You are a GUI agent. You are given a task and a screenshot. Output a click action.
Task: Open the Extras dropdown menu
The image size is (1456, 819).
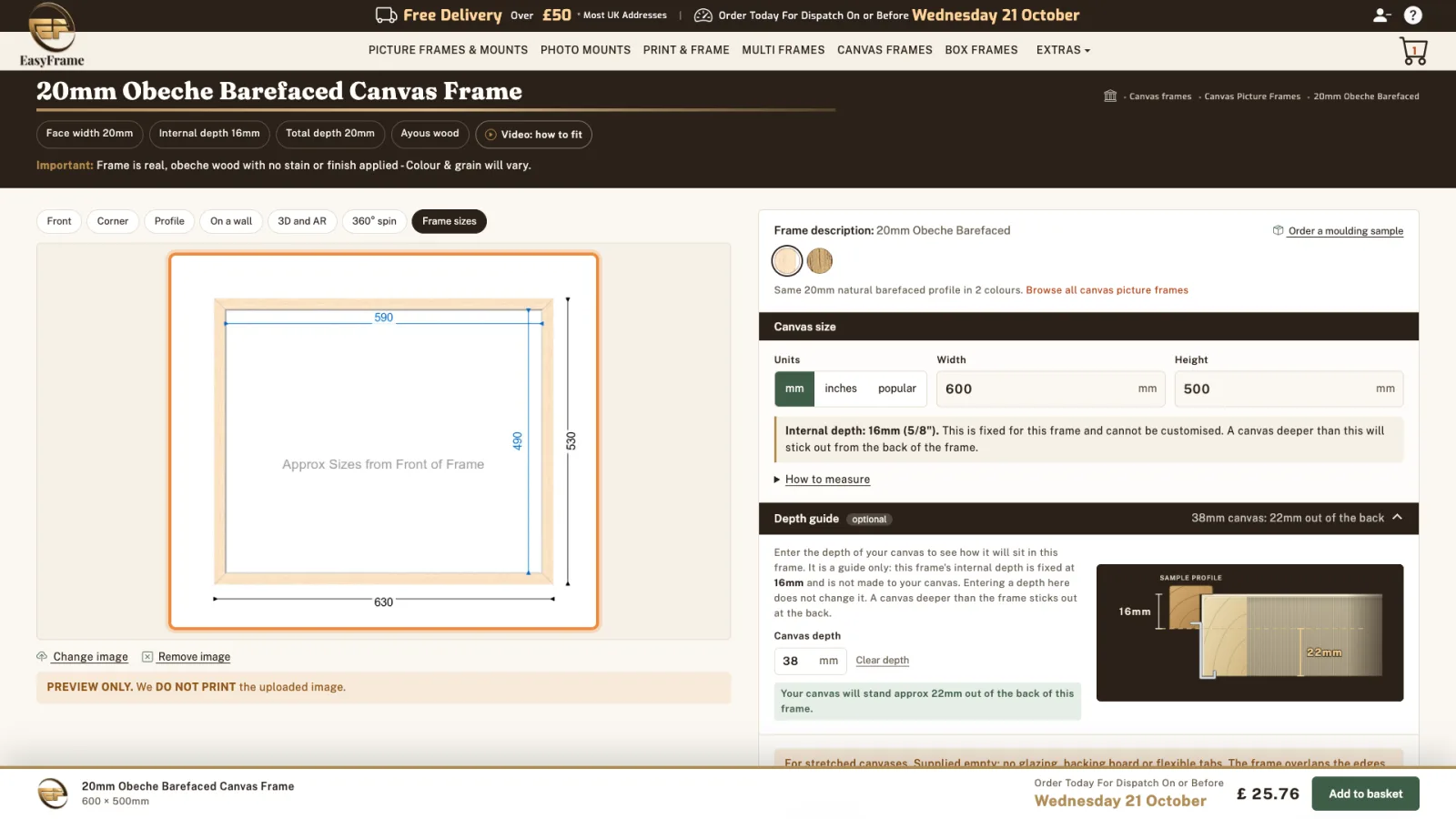click(x=1063, y=50)
